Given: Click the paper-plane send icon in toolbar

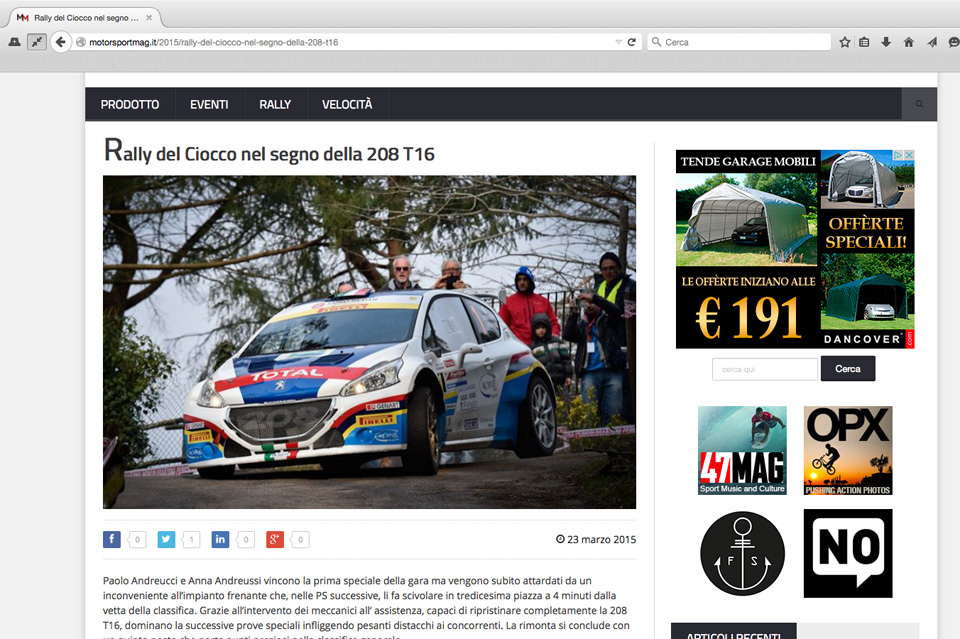Looking at the screenshot, I should pyautogui.click(x=932, y=42).
